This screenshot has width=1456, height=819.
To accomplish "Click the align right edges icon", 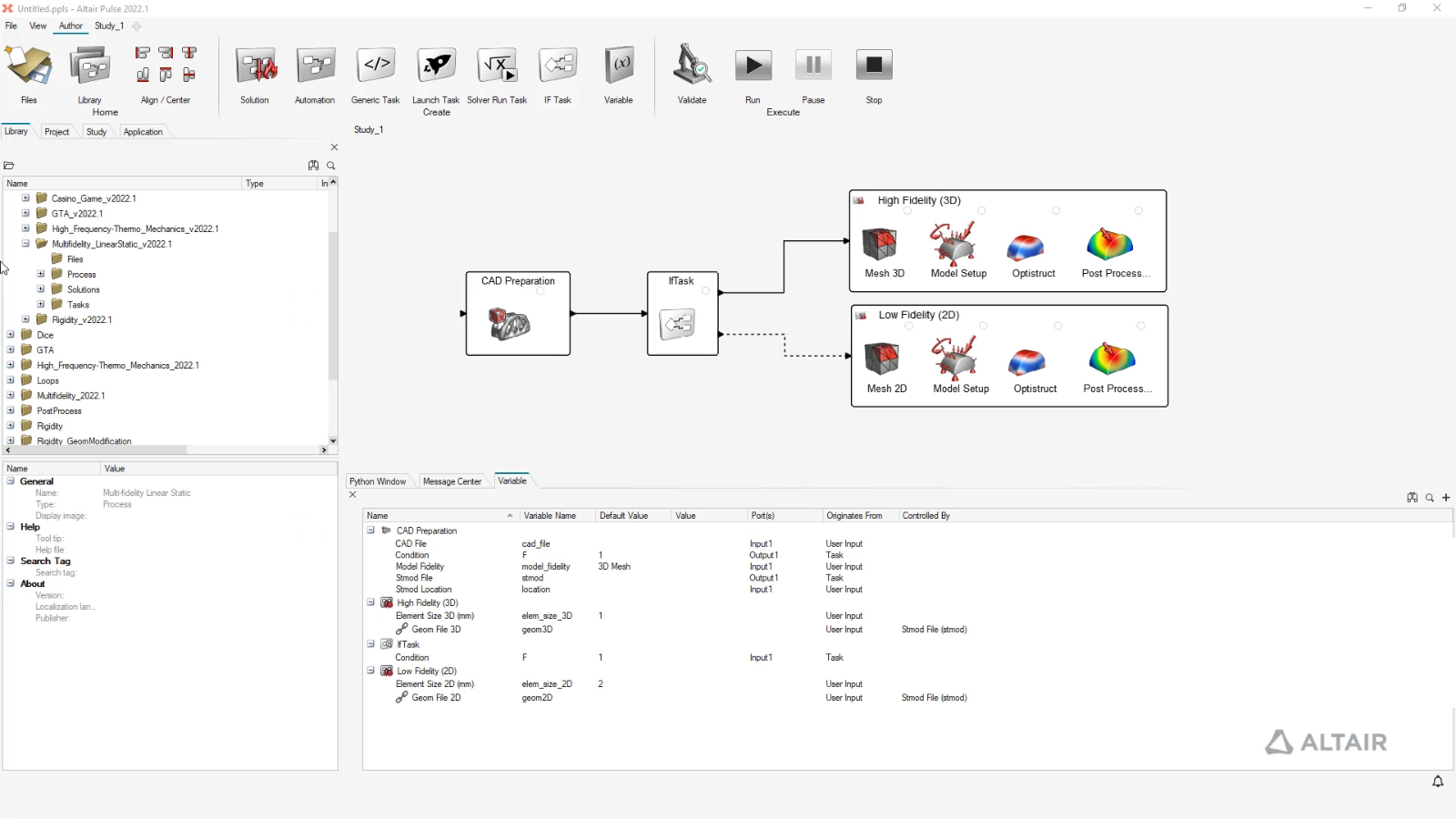I will point(166,53).
